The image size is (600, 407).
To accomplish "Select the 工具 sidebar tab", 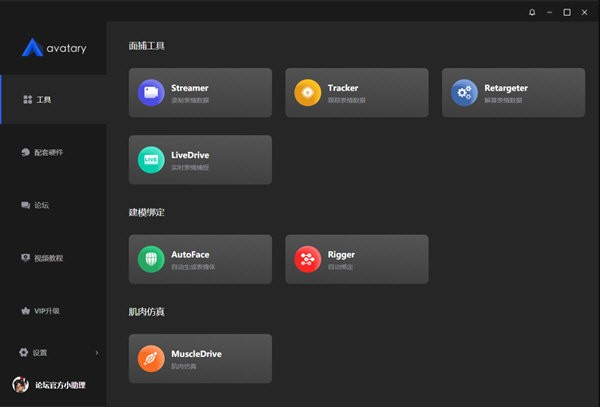I will pyautogui.click(x=43, y=100).
